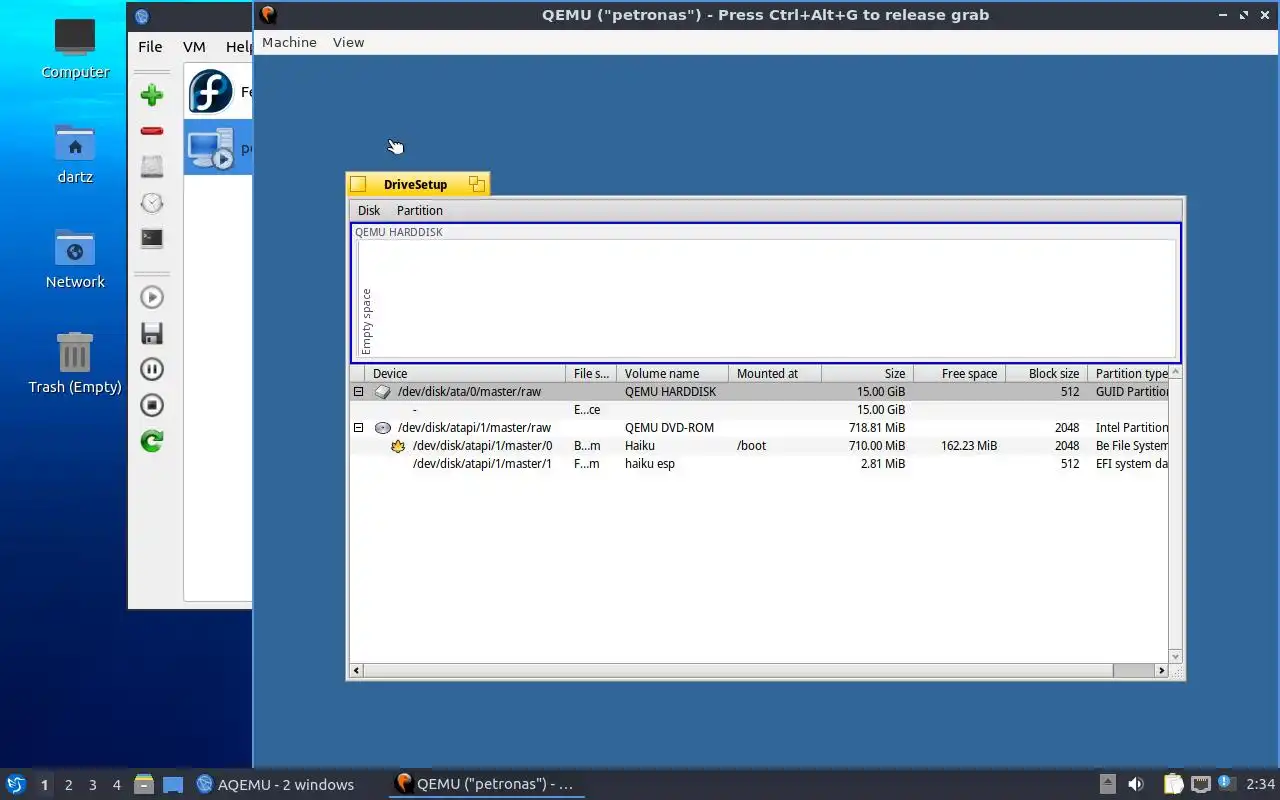Click the terminal console icon in AQEMU toolbar
Screen dimensions: 1280x800
152,238
